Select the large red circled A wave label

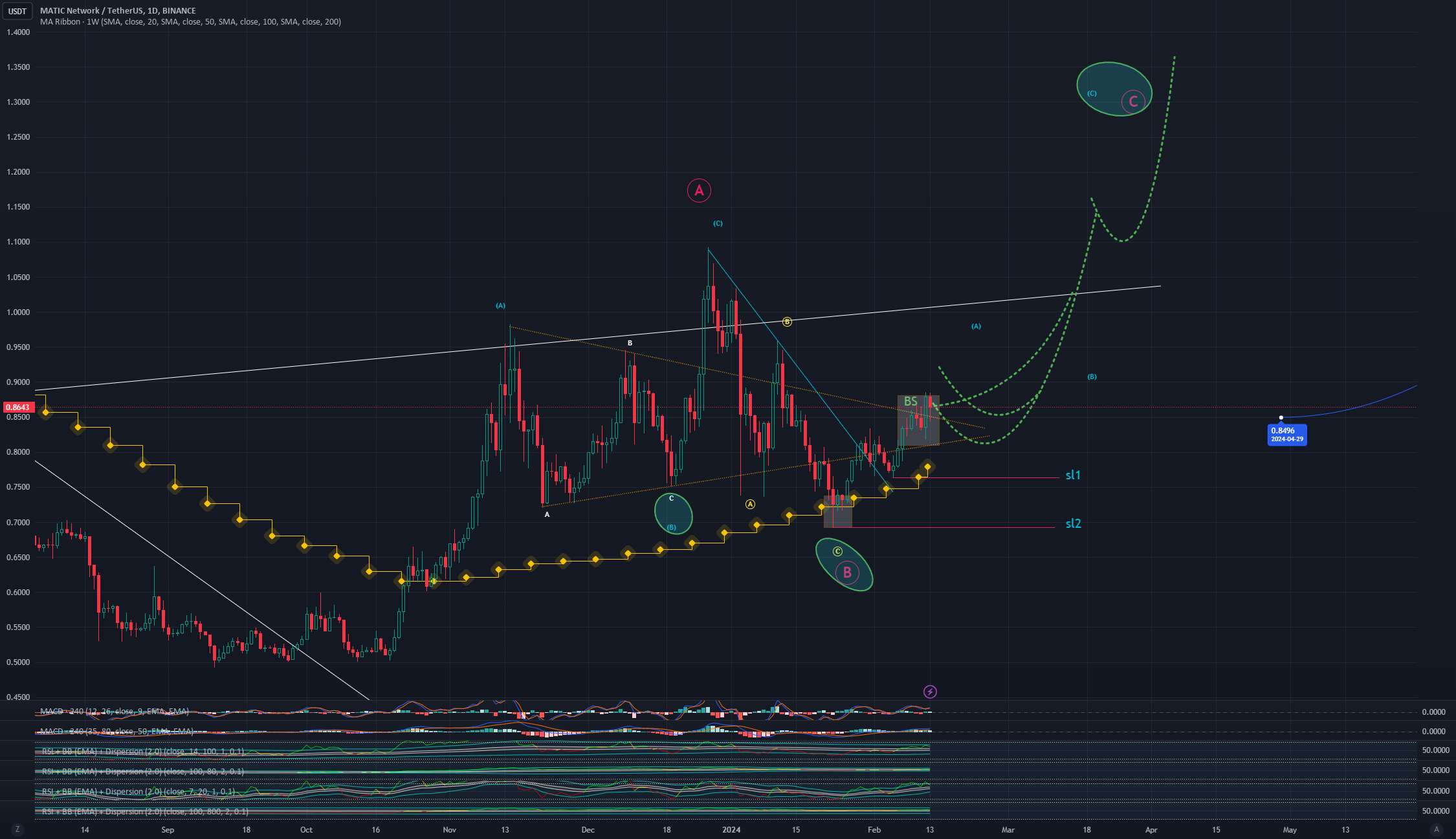[x=699, y=190]
